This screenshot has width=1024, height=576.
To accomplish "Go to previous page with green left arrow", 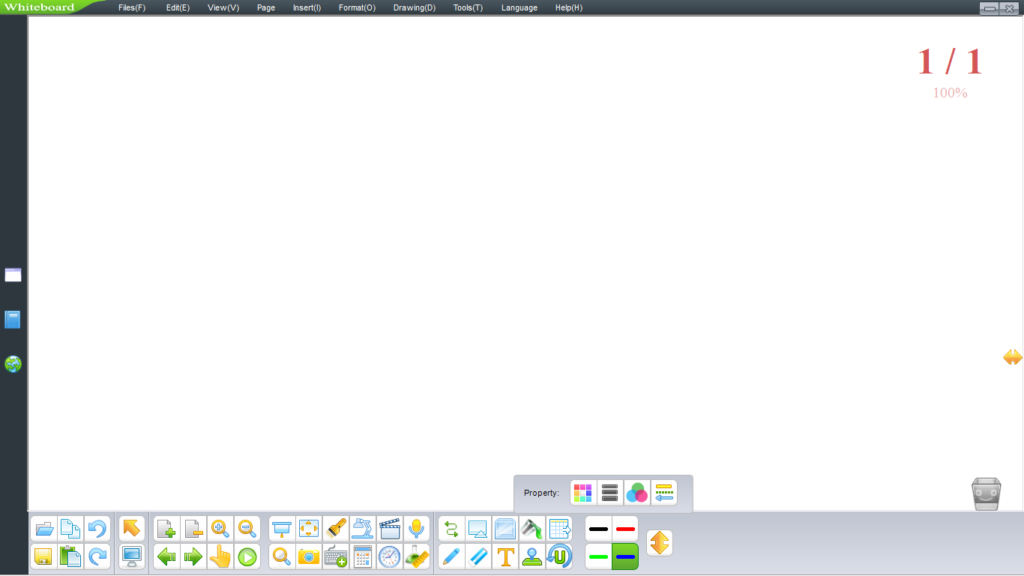I will [166, 556].
